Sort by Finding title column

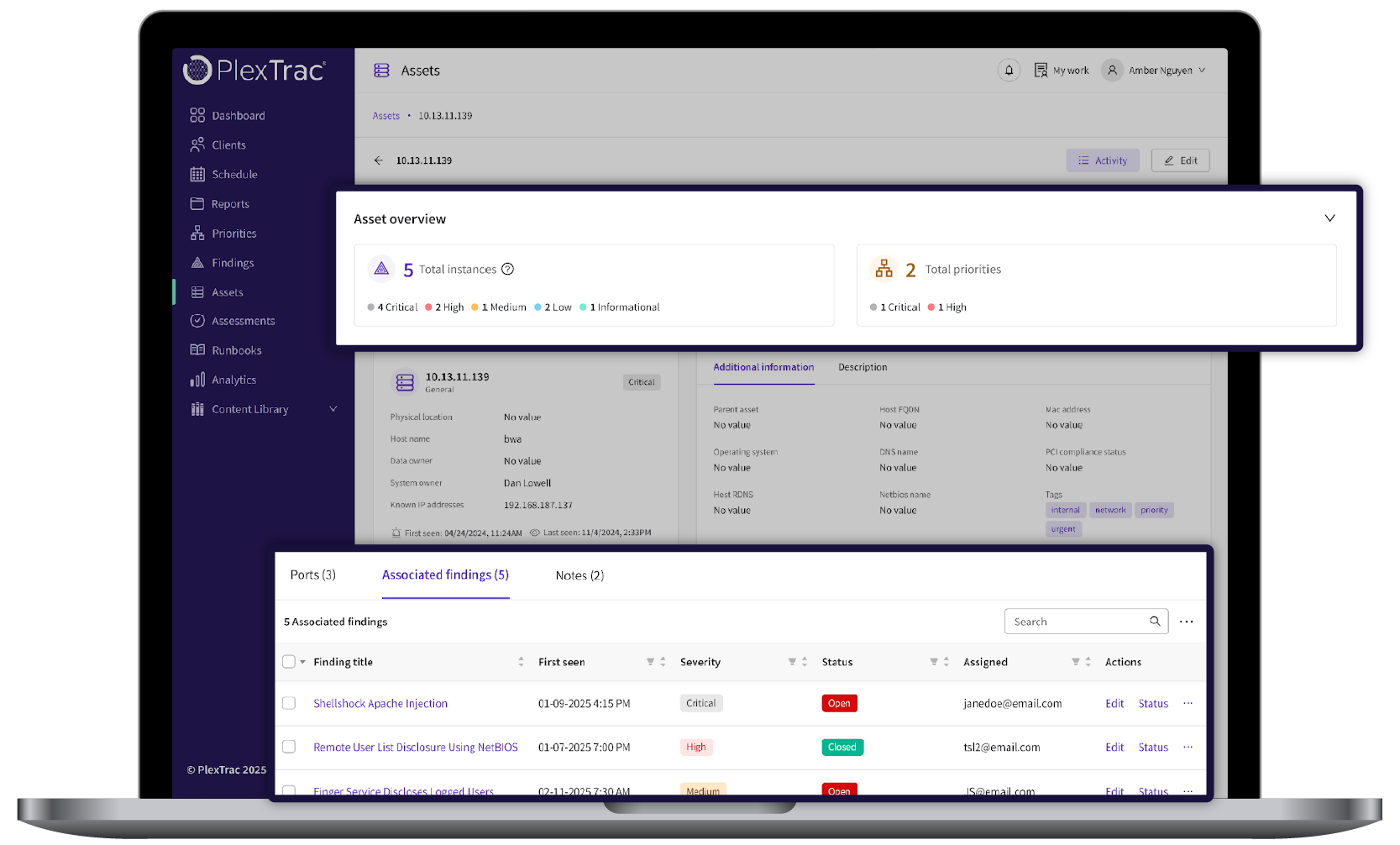[521, 662]
